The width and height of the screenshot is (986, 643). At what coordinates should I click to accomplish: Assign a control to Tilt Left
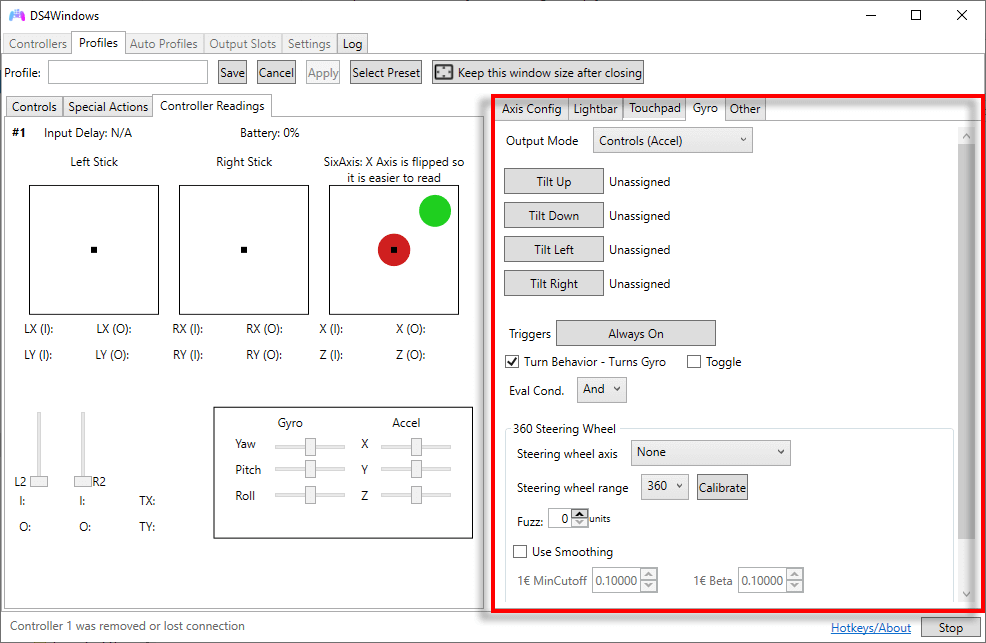(553, 250)
